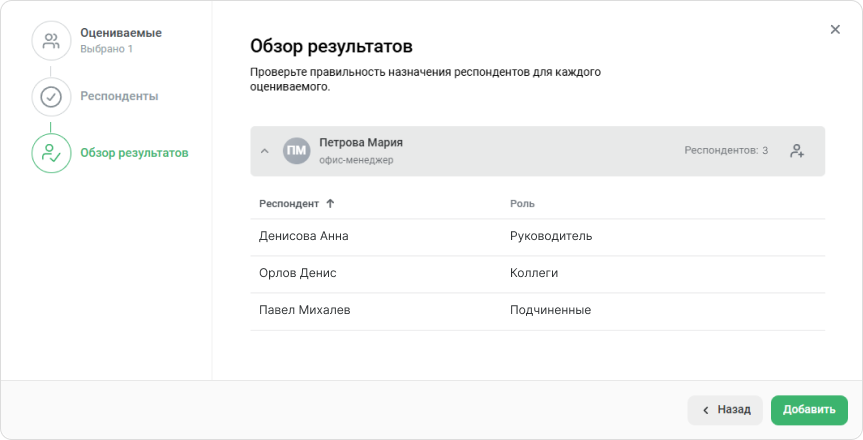Click the ПМ avatar of Петрова Мария
This screenshot has height=440, width=863.
click(297, 151)
